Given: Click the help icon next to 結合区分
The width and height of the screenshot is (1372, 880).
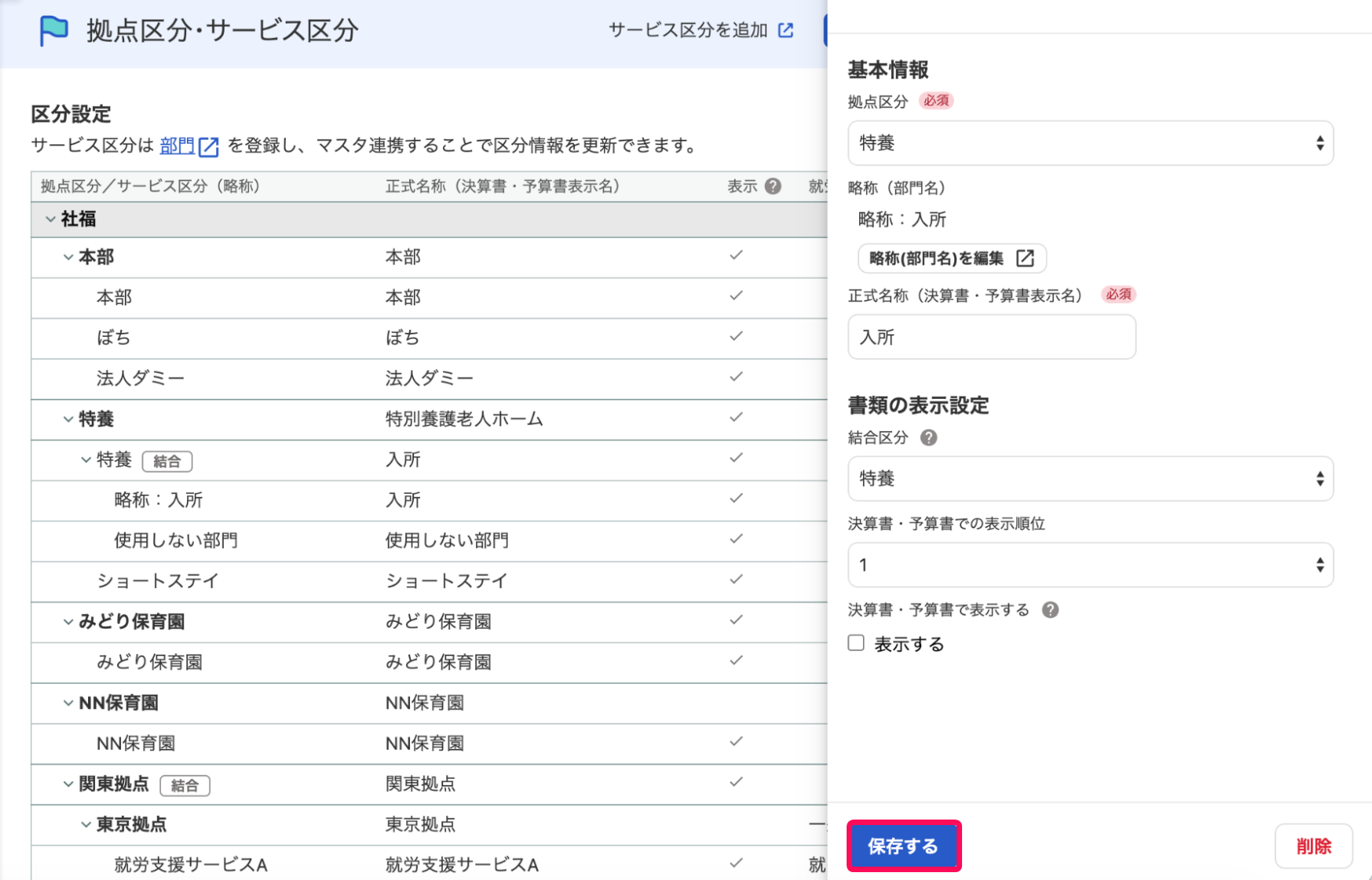Looking at the screenshot, I should 928,438.
